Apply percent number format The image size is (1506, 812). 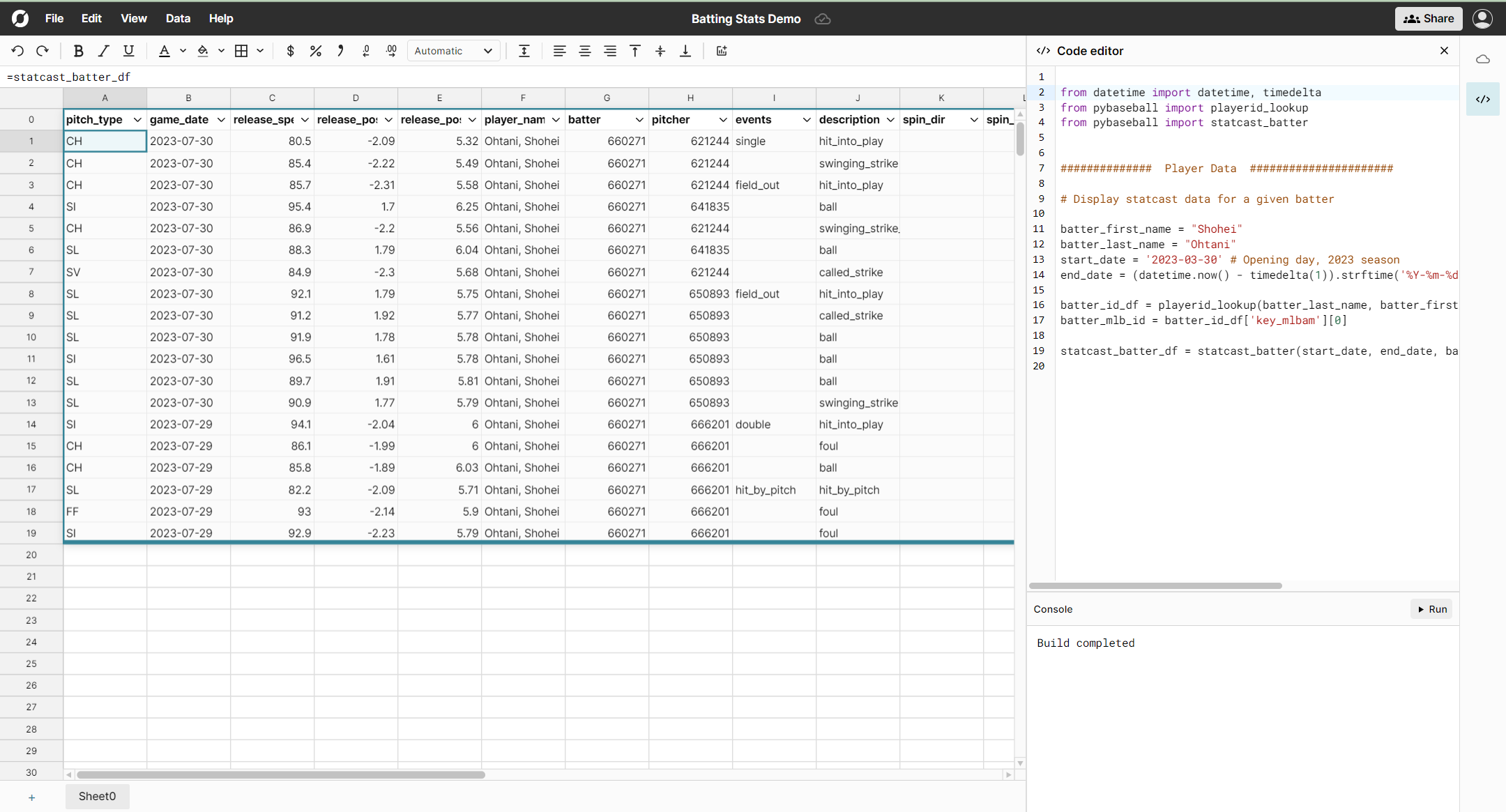(x=316, y=51)
